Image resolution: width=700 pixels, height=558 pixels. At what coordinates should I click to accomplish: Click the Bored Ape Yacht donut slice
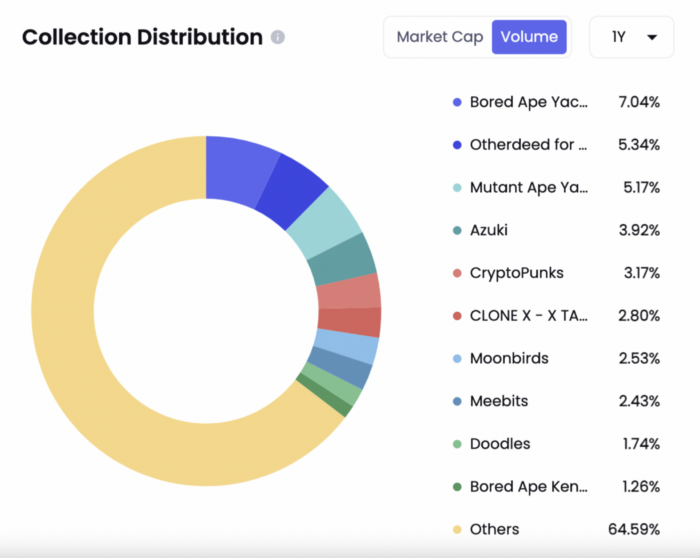point(239,168)
